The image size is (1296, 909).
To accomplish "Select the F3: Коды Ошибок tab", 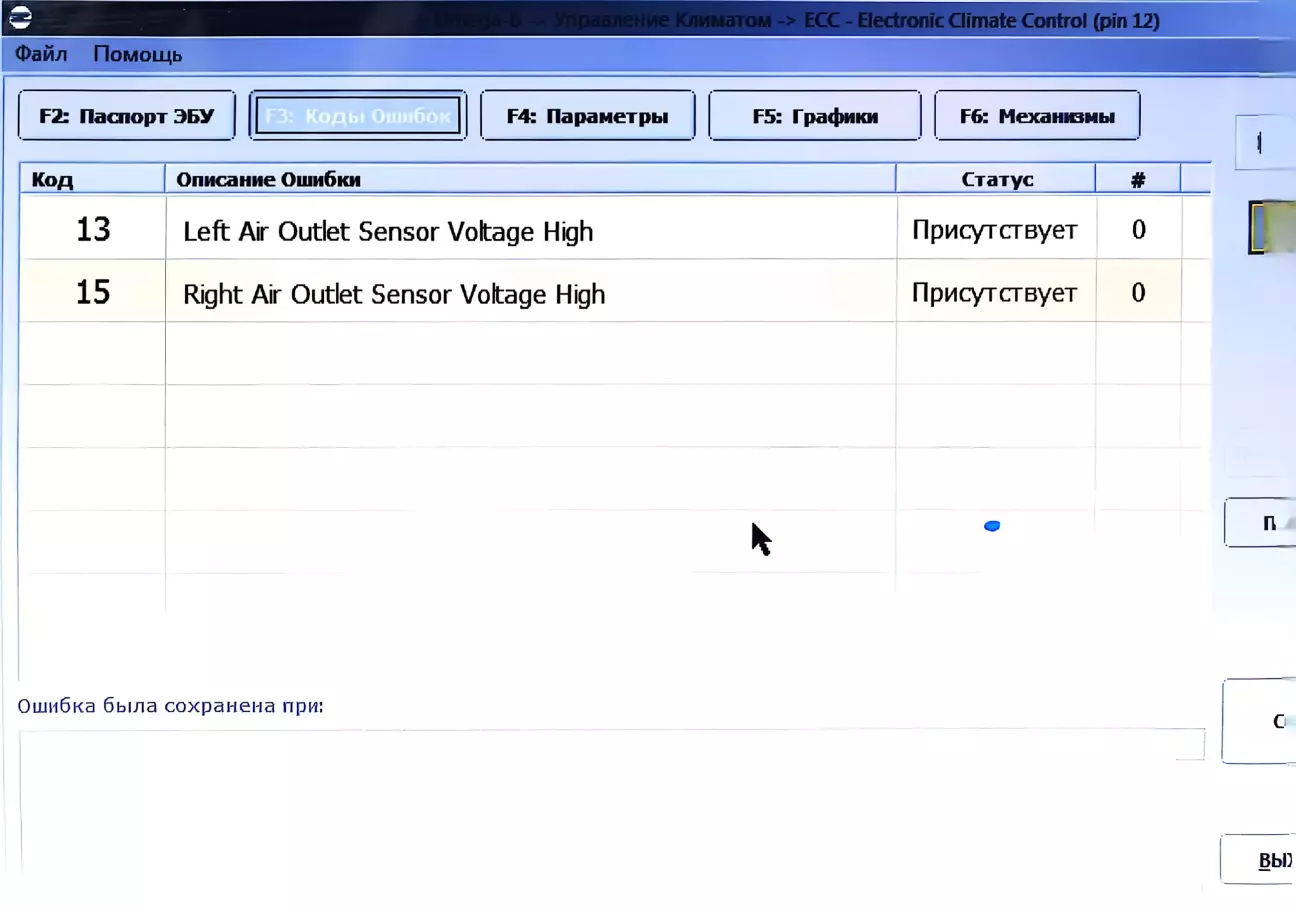I will [x=358, y=116].
